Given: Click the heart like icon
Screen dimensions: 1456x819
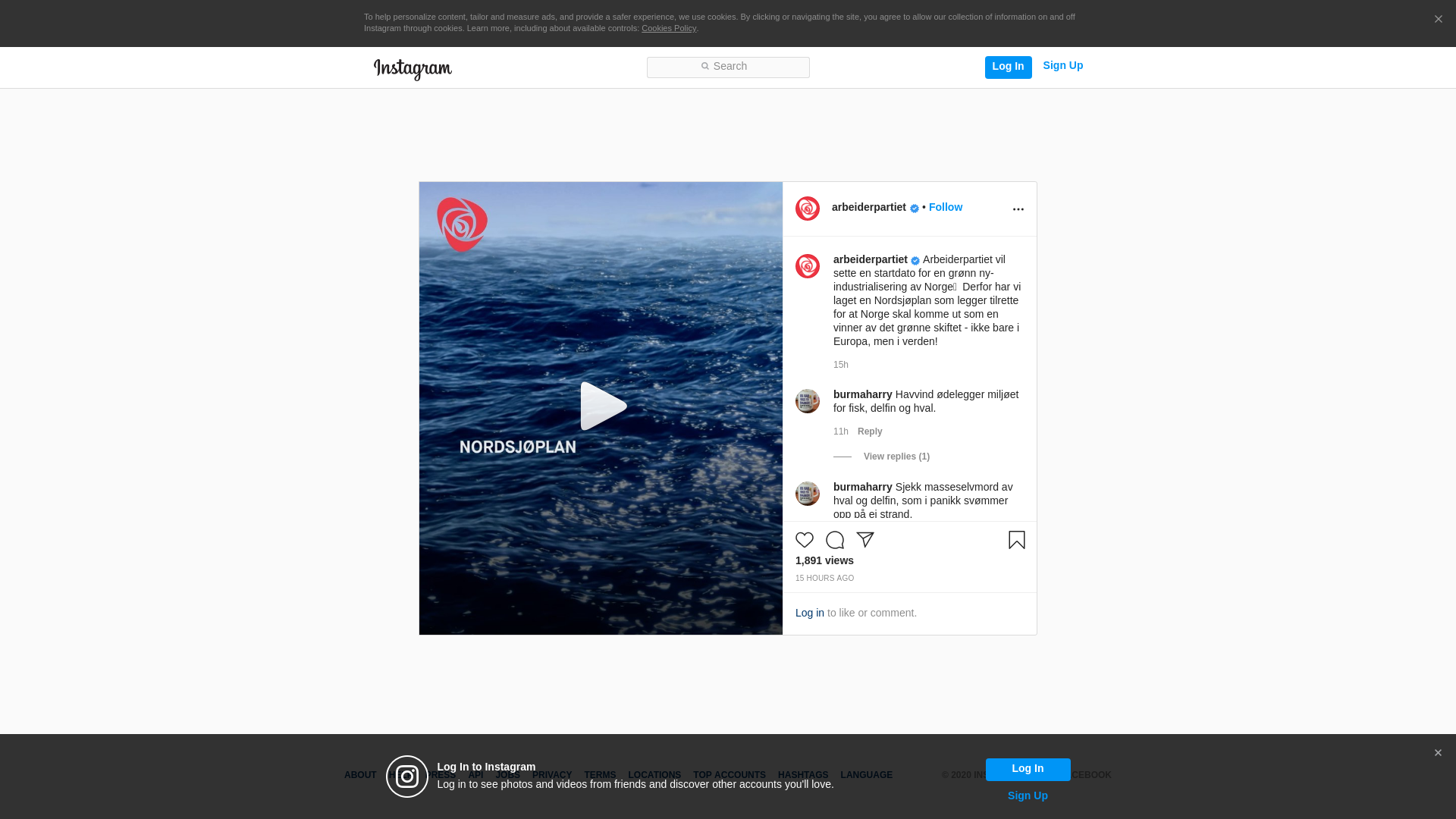Looking at the screenshot, I should [805, 540].
